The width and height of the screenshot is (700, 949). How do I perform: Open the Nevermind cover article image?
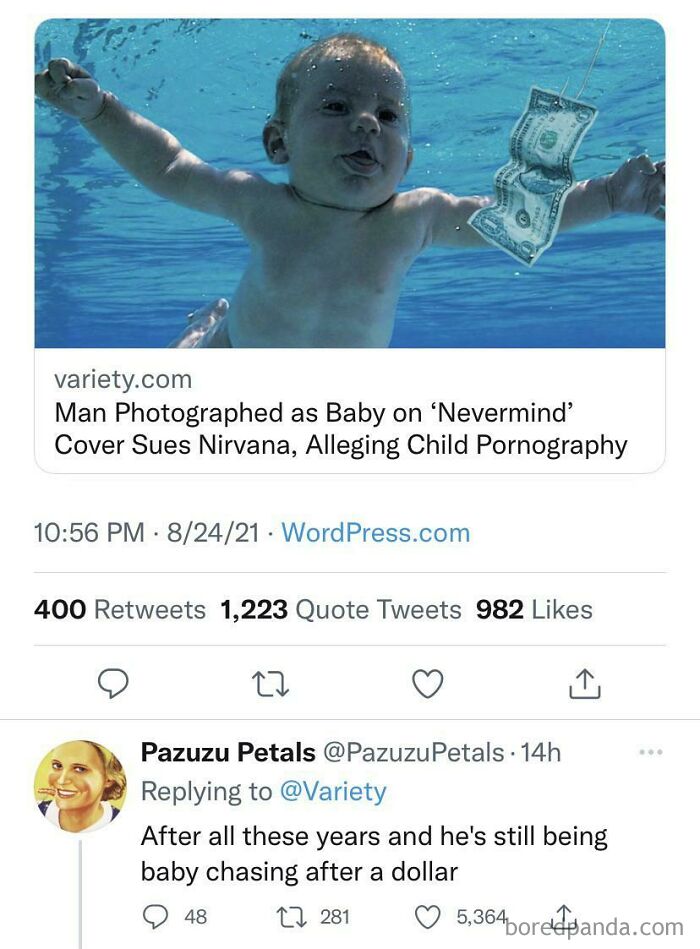point(350,185)
